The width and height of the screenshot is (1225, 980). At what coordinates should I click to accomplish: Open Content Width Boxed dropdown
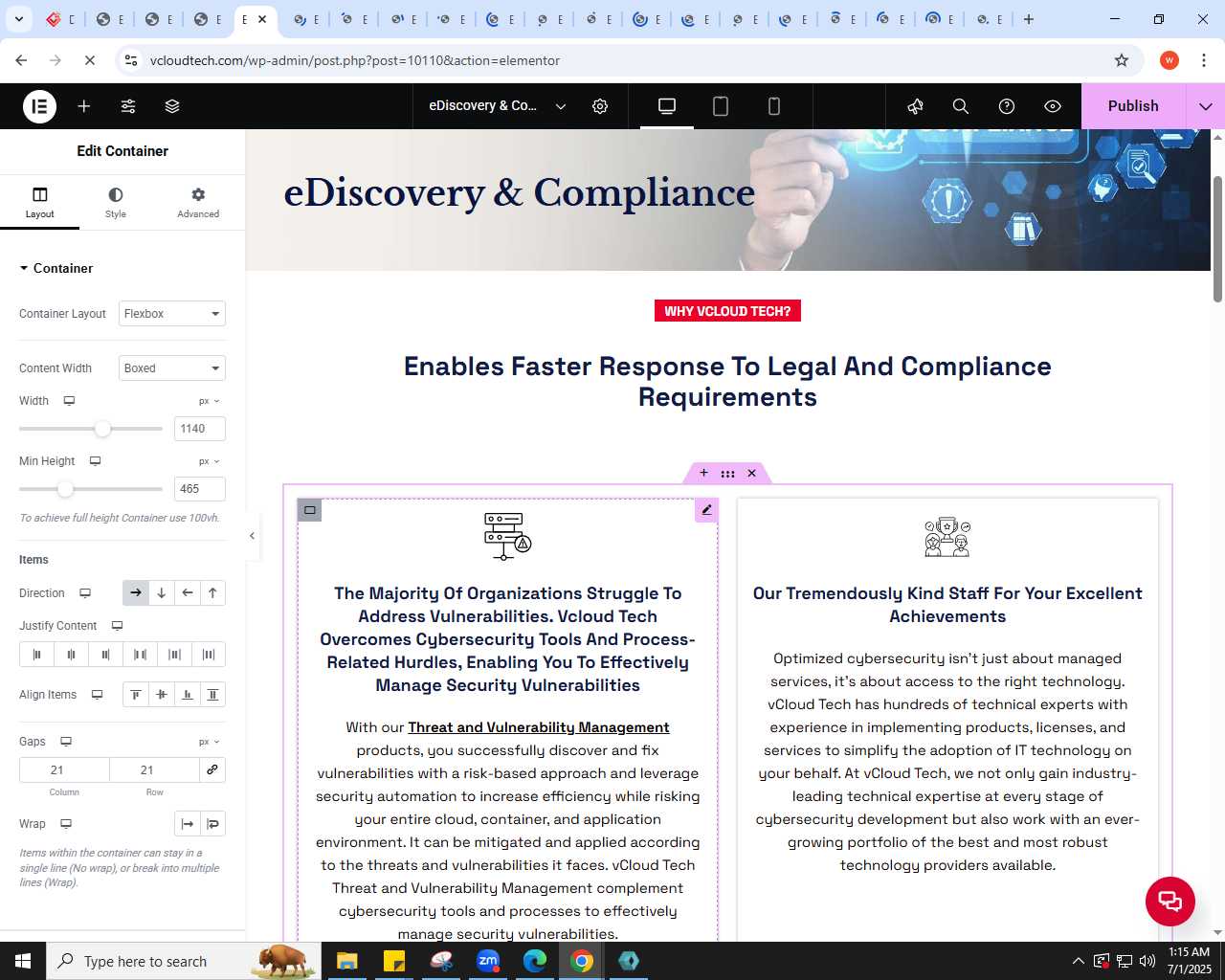pyautogui.click(x=172, y=368)
